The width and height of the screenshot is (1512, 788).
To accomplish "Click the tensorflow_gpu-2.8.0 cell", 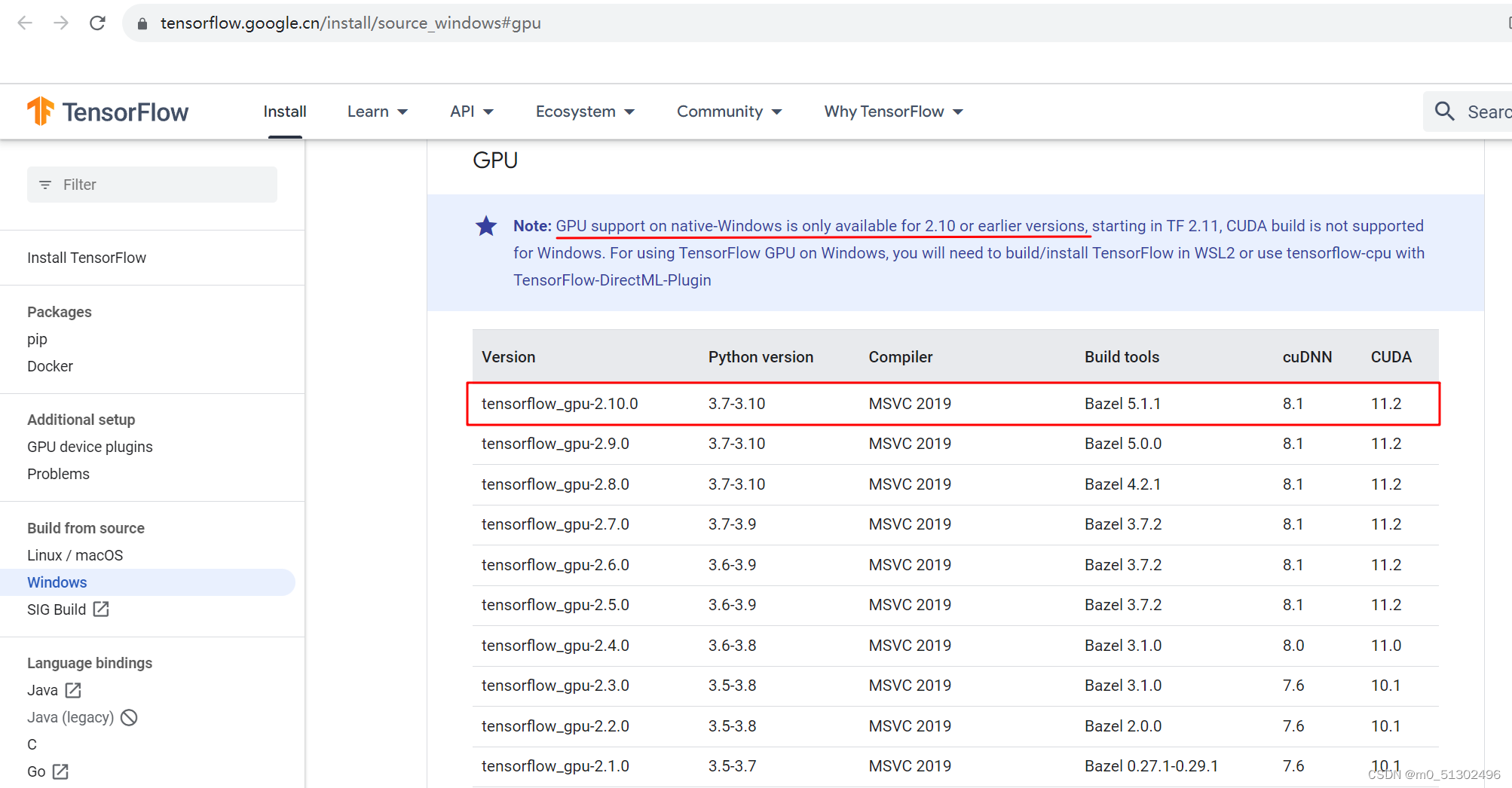I will (x=556, y=484).
